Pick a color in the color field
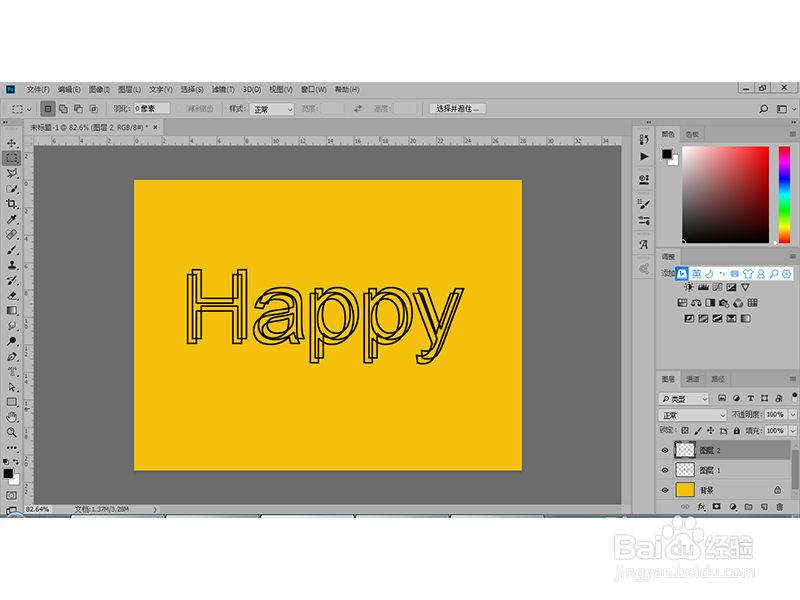 725,194
